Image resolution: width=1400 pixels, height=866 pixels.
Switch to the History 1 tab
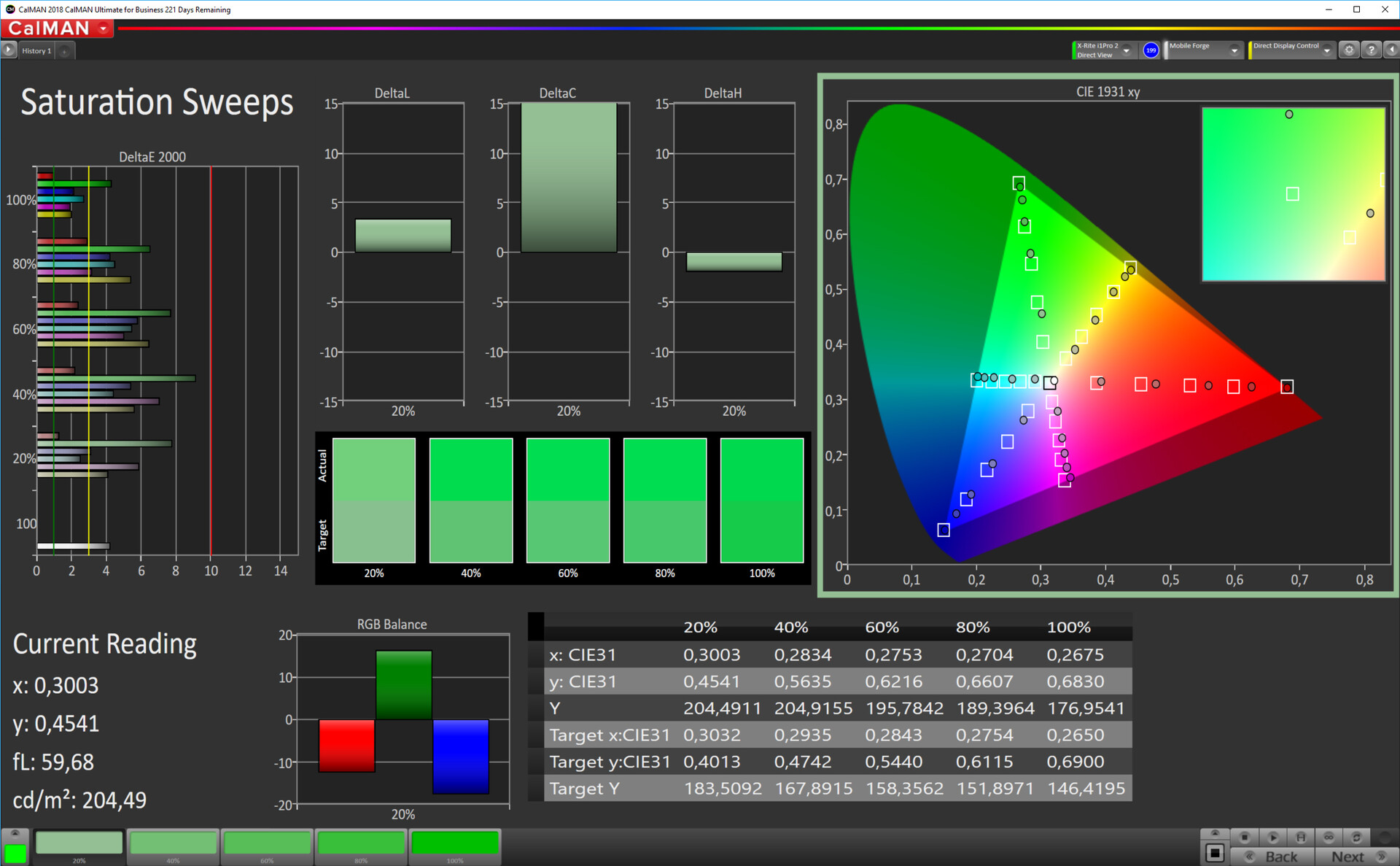coord(36,51)
